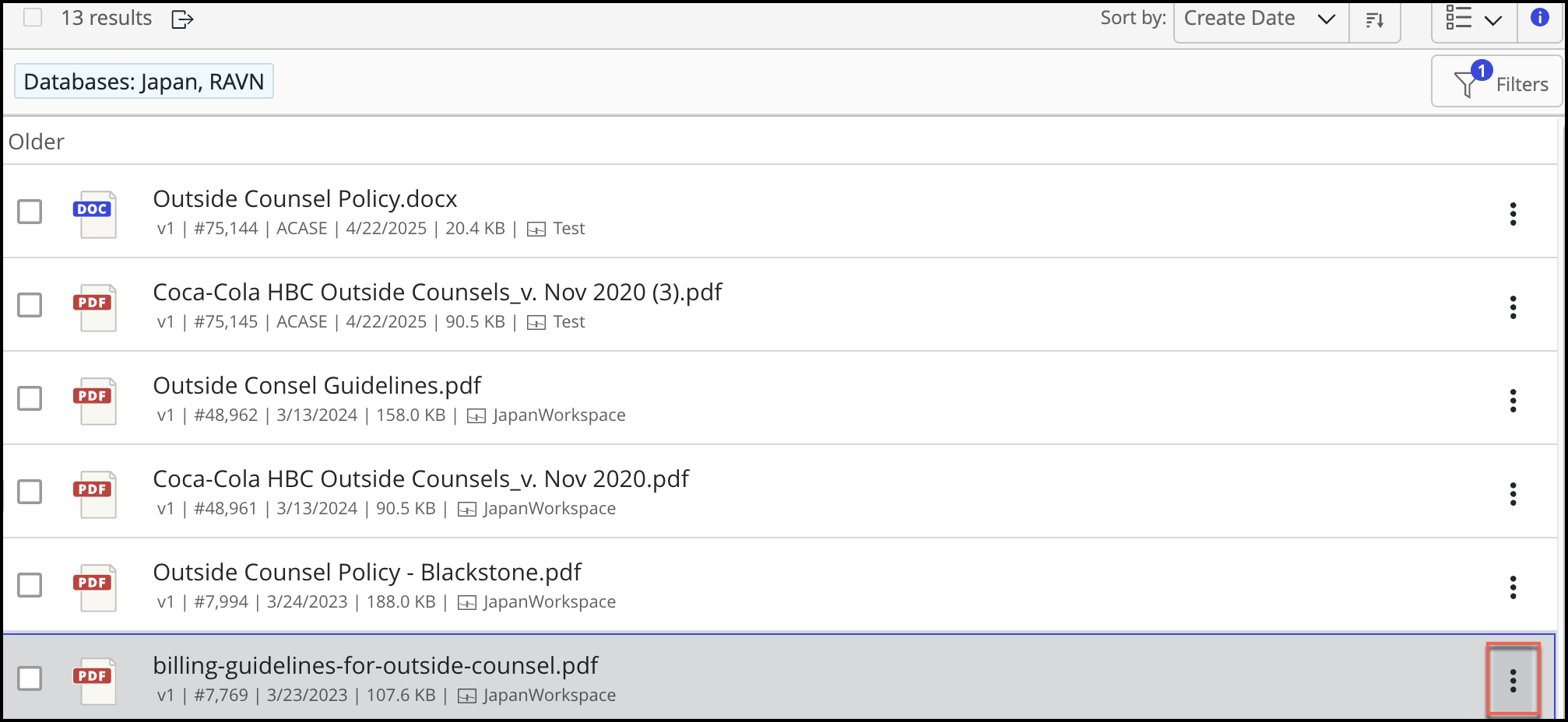The height and width of the screenshot is (722, 1568).
Task: Open Outside Consel Guidelines.pdf document
Action: click(x=317, y=386)
